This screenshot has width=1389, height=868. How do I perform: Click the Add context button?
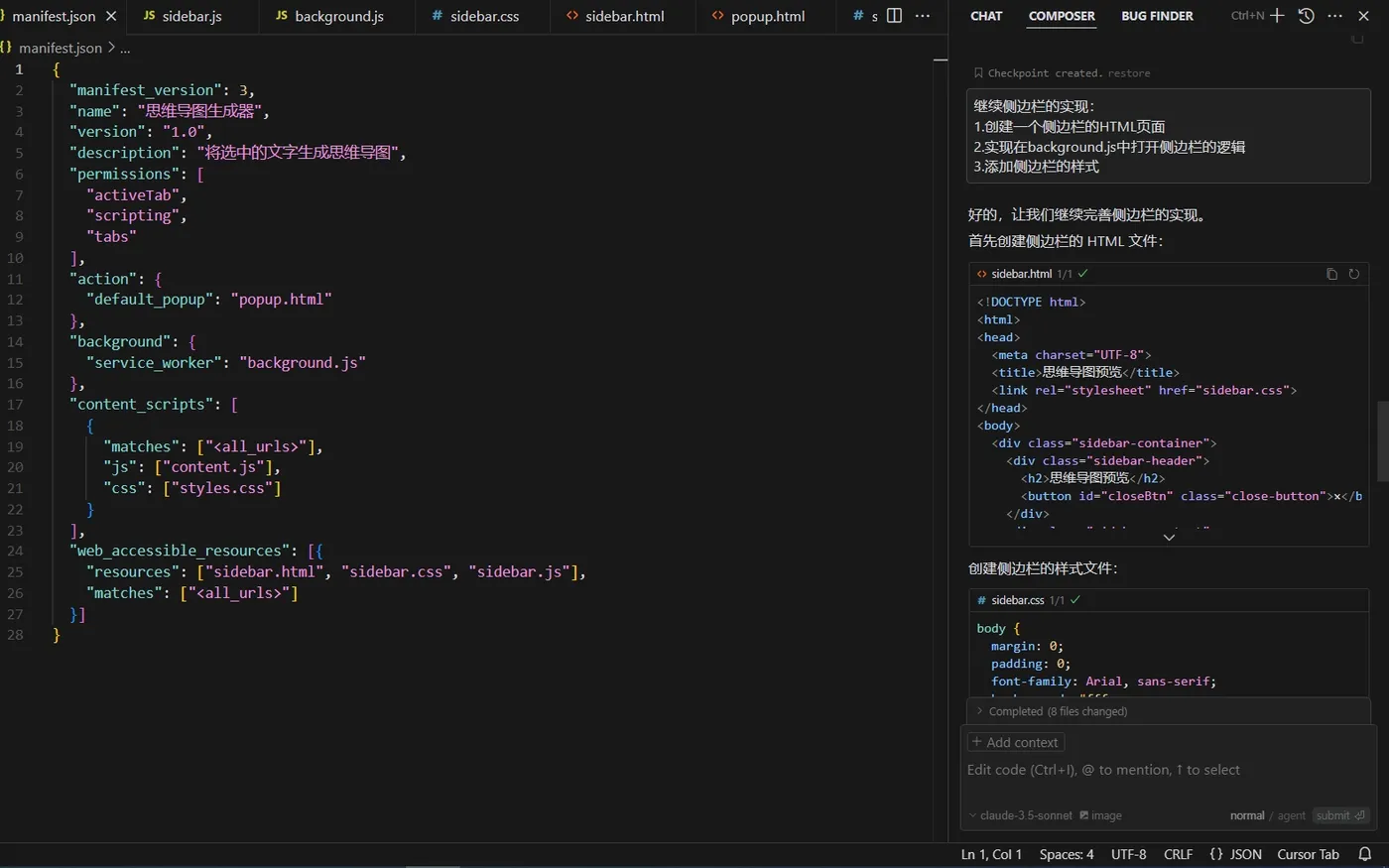1015,742
